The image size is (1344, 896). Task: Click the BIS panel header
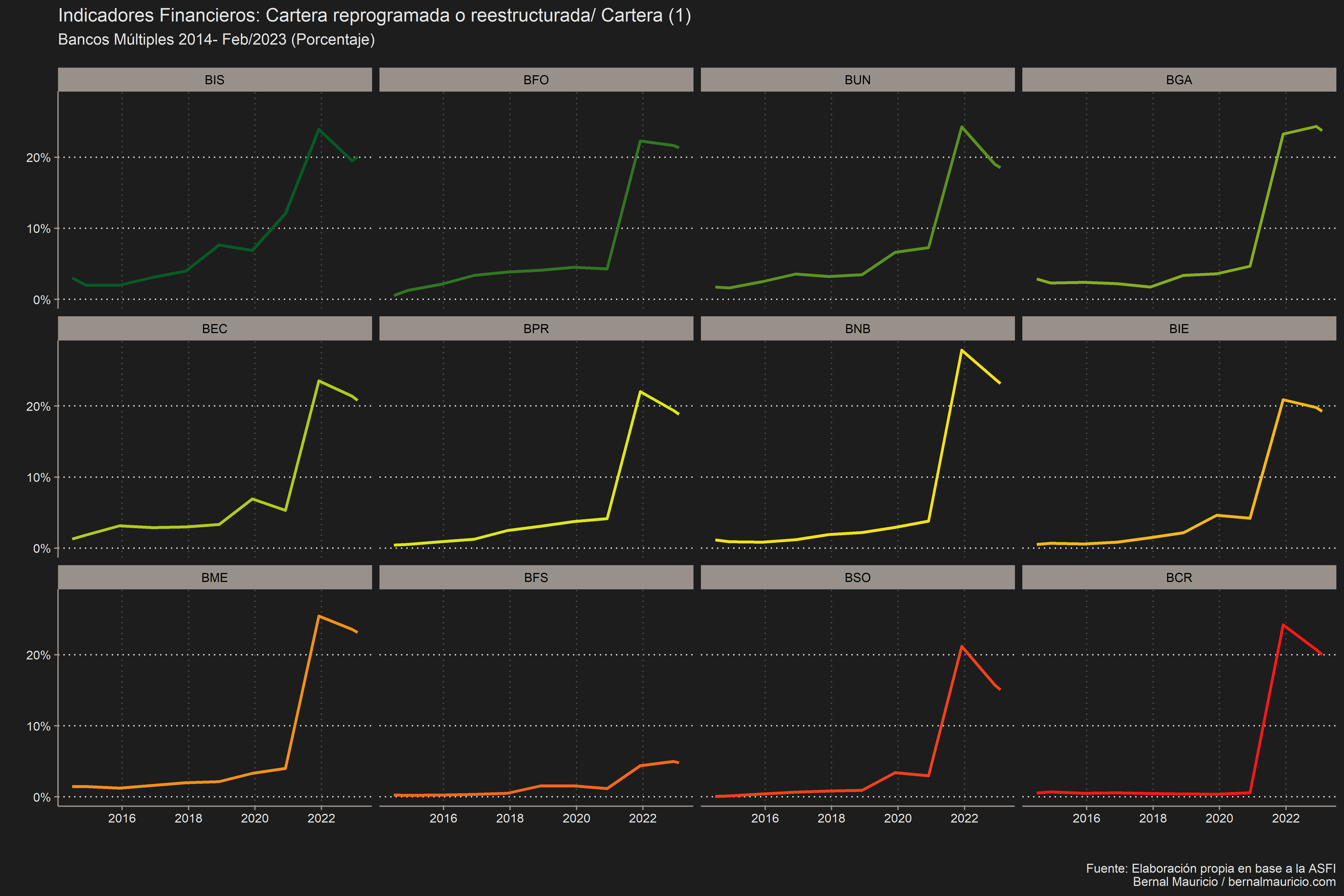click(x=215, y=80)
